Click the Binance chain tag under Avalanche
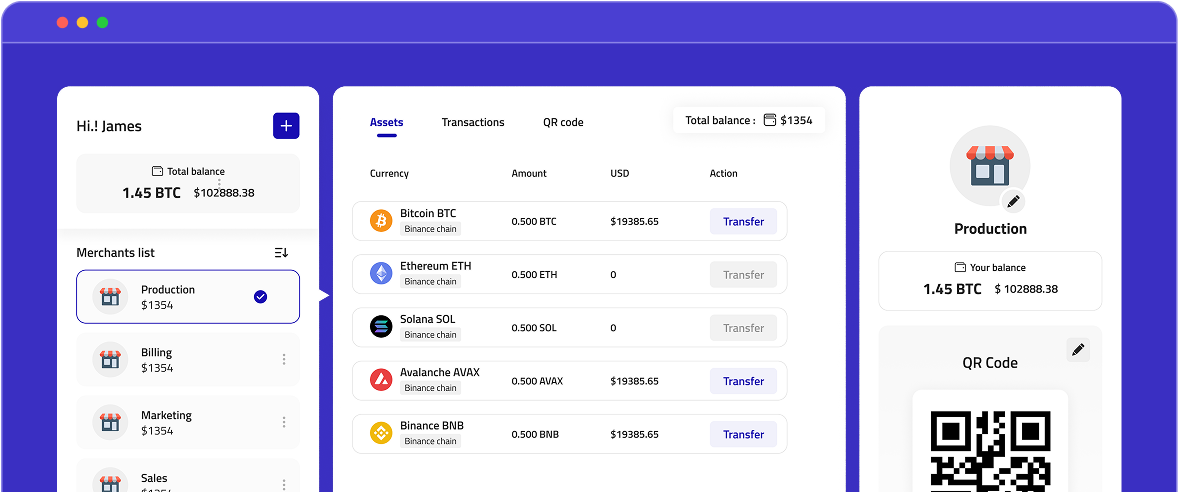This screenshot has width=1178, height=492. pyautogui.click(x=430, y=388)
